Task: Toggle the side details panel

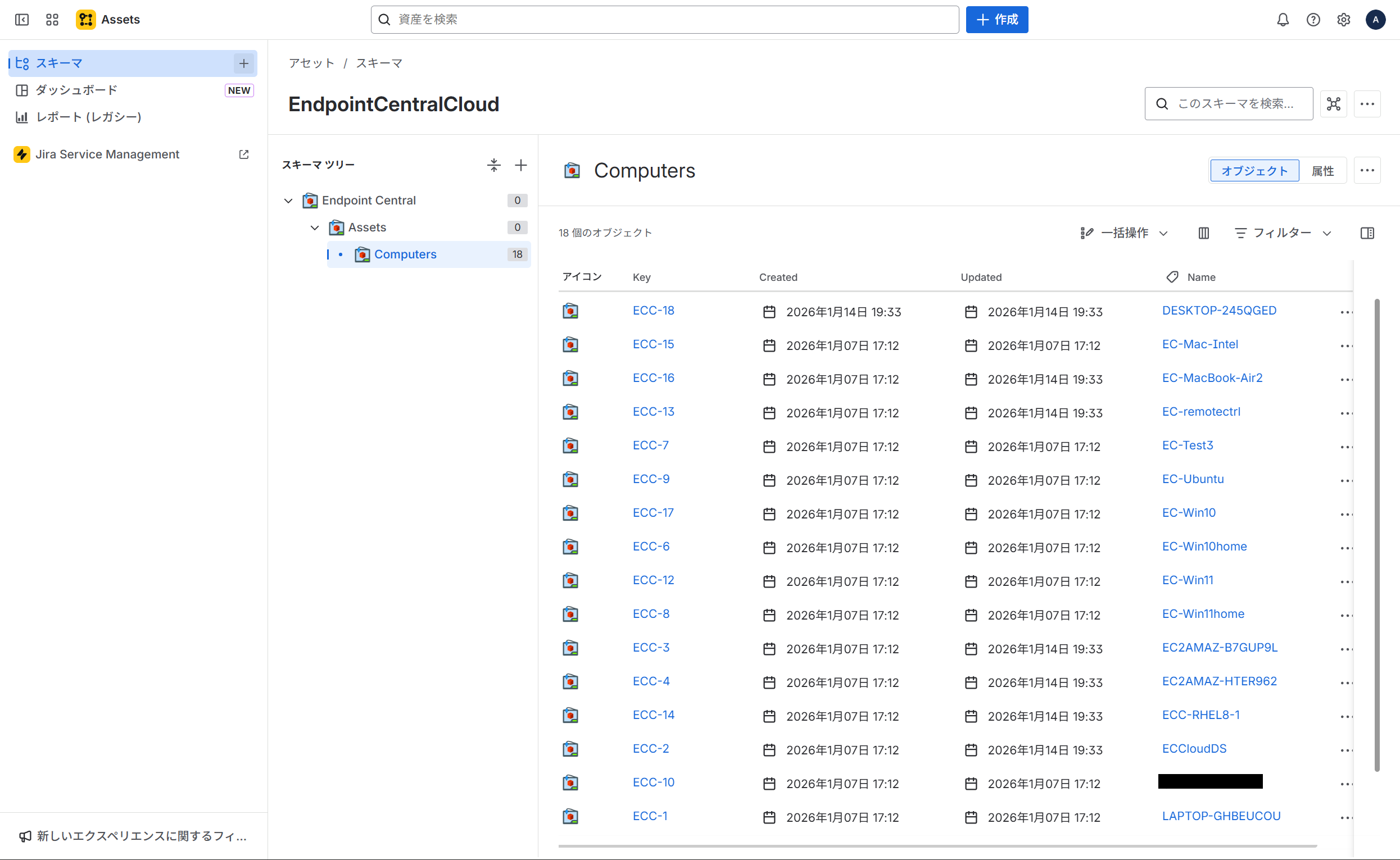Action: pyautogui.click(x=1367, y=233)
